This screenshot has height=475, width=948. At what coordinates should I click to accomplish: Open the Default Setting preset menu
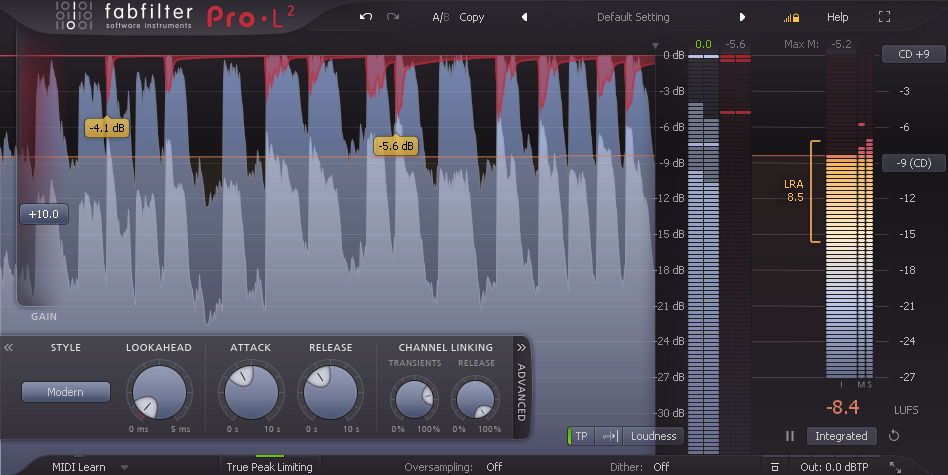point(633,18)
